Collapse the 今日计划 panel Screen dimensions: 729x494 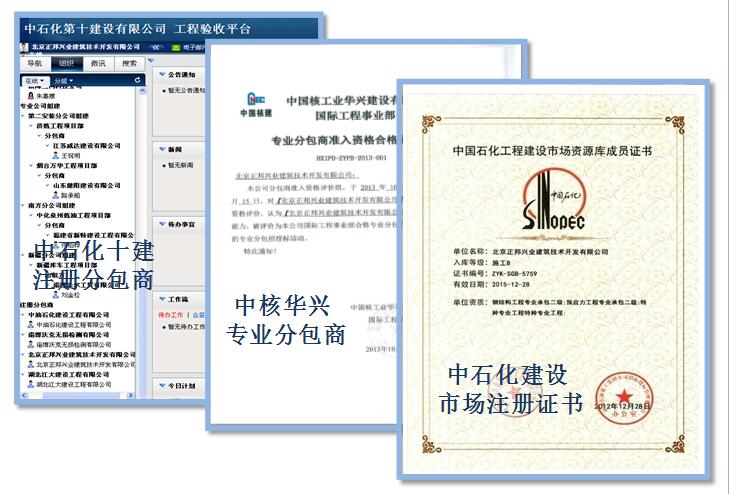pyautogui.click(x=162, y=386)
